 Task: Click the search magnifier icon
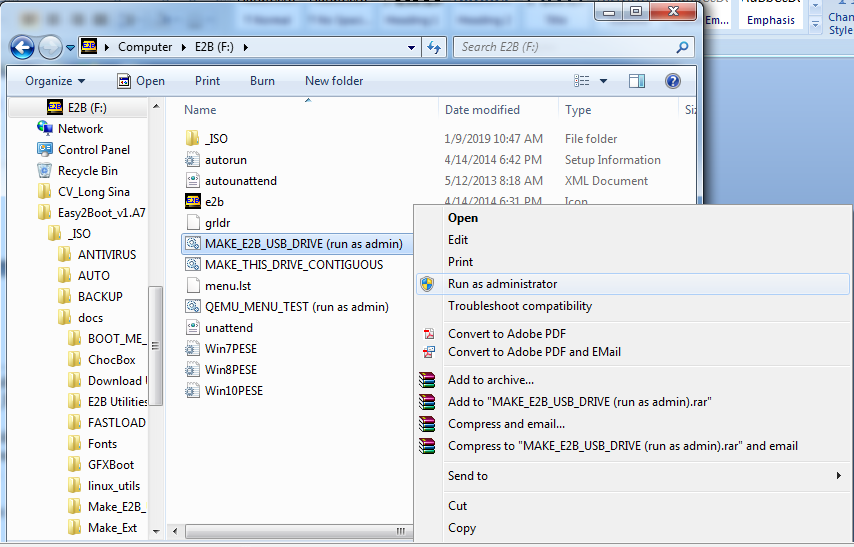coord(683,47)
